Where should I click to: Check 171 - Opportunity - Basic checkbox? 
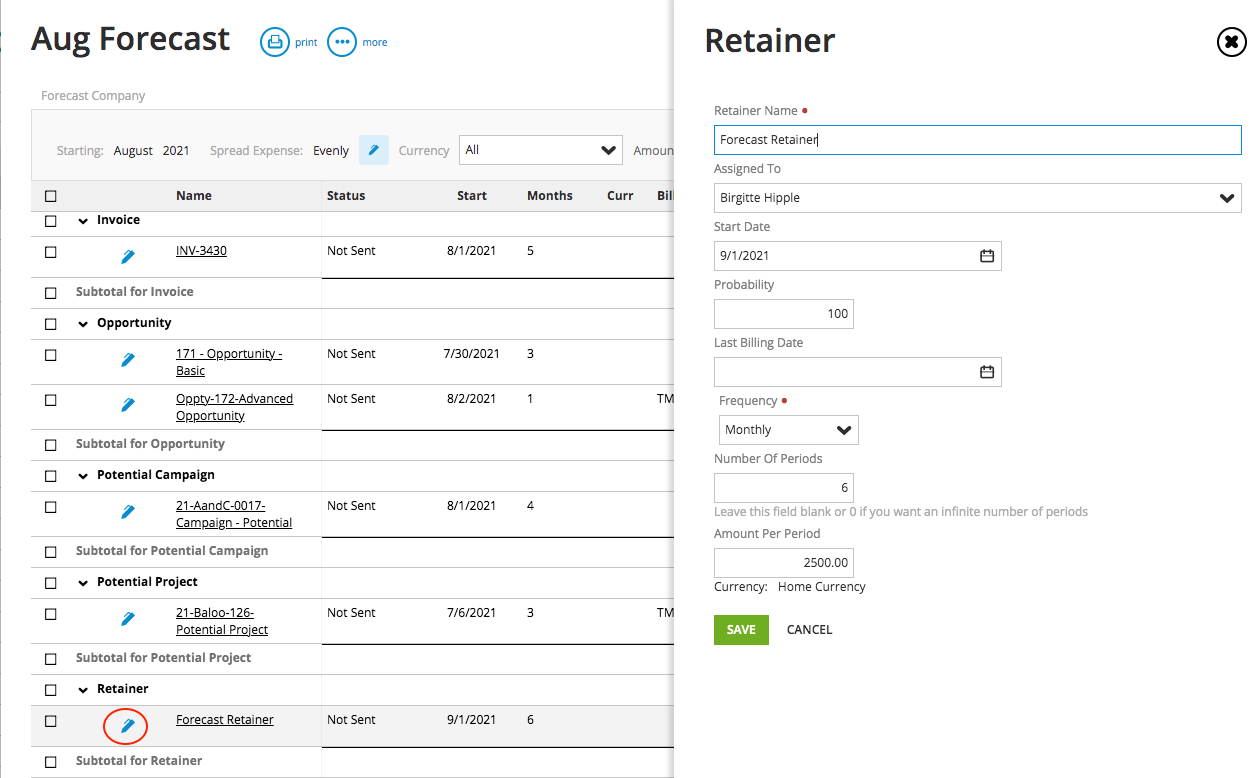(x=51, y=355)
